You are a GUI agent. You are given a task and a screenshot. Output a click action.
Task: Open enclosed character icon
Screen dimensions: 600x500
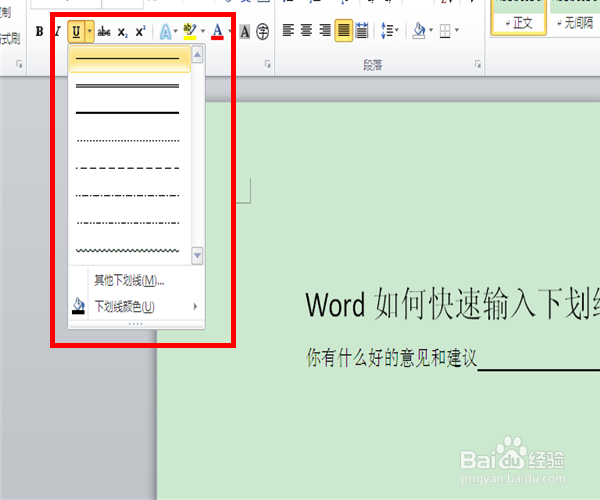tap(262, 32)
